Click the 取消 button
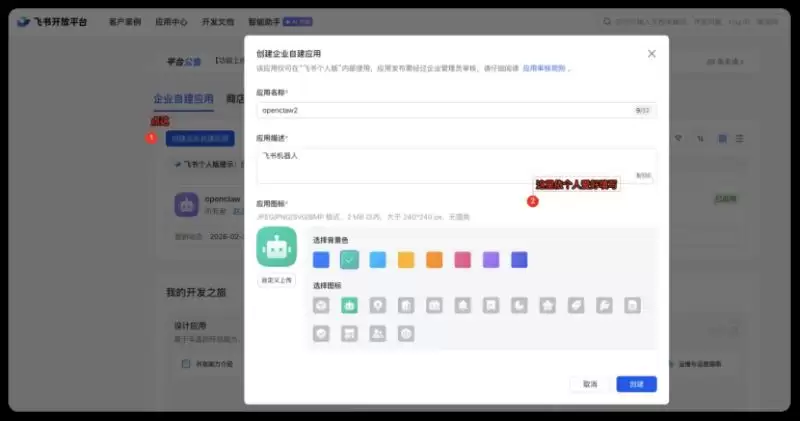The width and height of the screenshot is (800, 421). point(590,384)
